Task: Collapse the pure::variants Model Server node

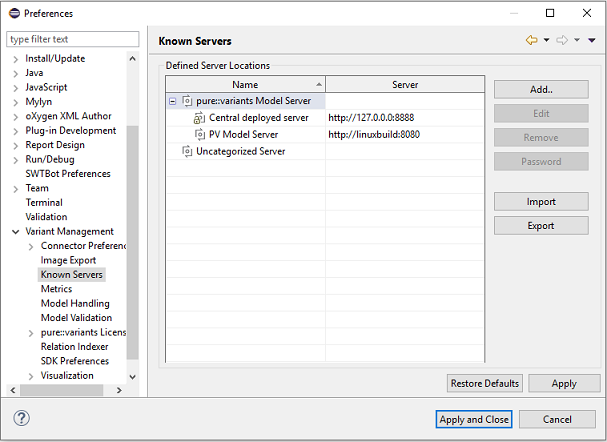Action: [173, 101]
